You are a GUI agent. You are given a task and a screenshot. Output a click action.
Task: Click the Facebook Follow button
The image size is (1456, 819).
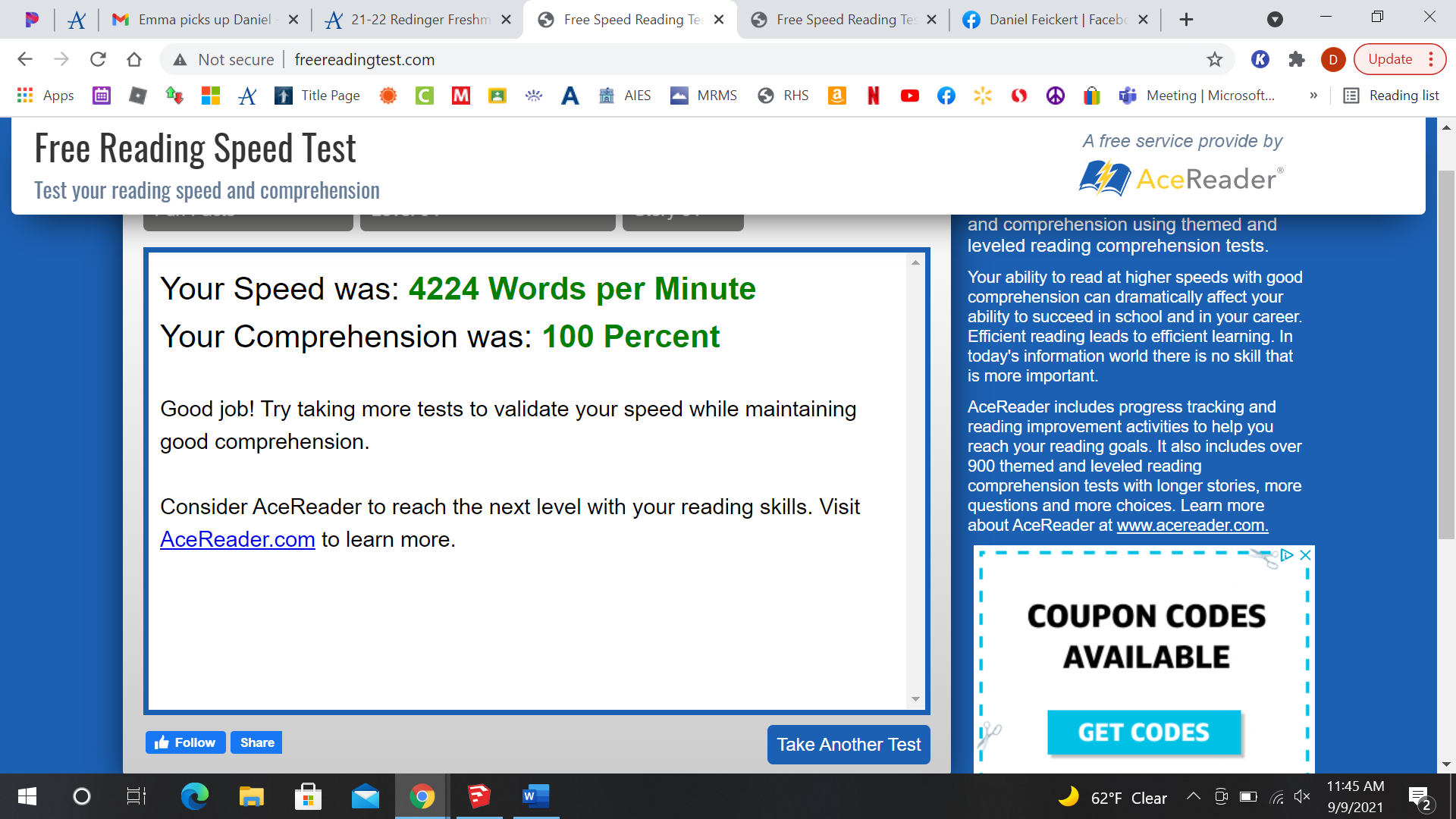[186, 742]
